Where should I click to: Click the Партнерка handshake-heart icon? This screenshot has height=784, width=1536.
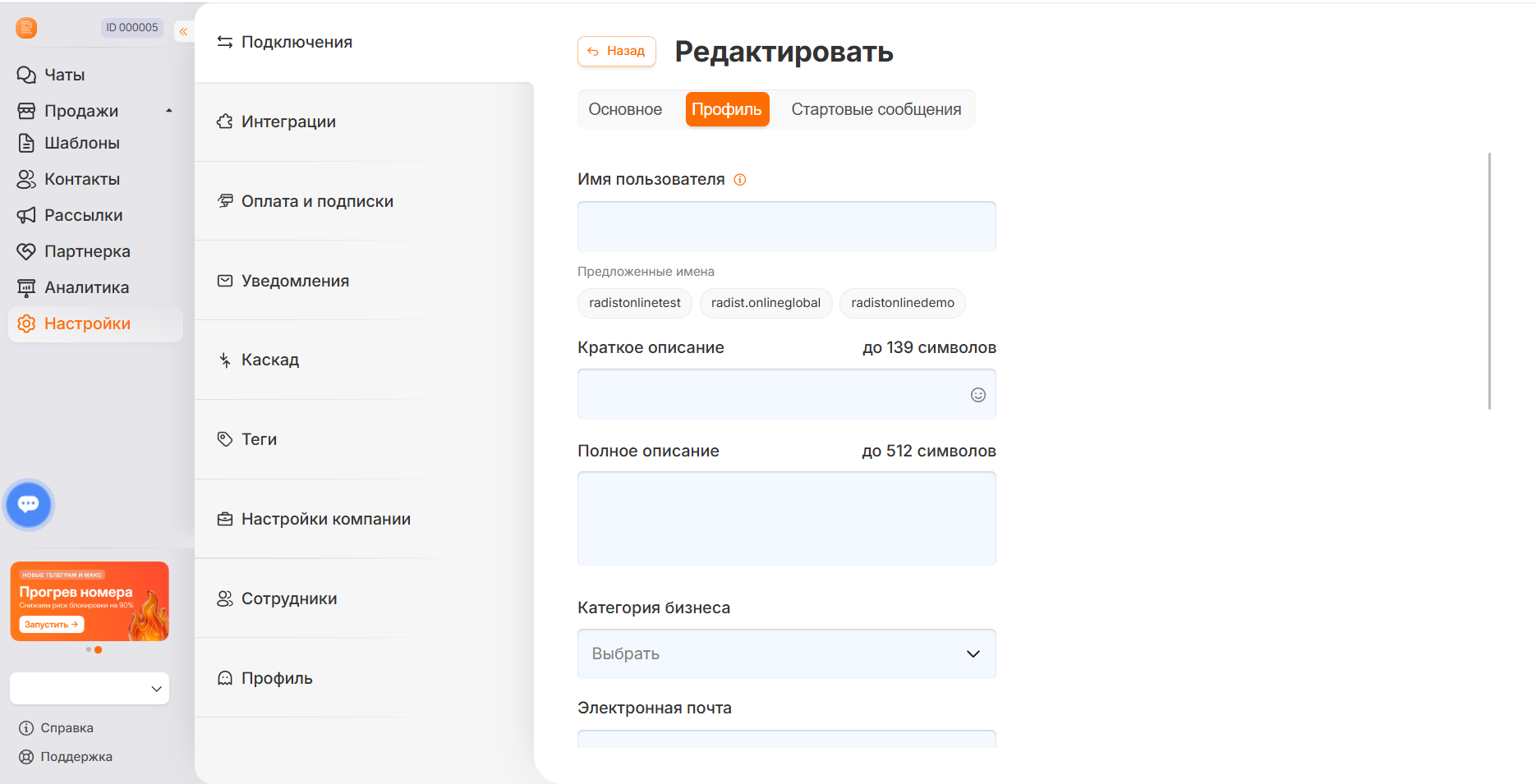pos(26,251)
